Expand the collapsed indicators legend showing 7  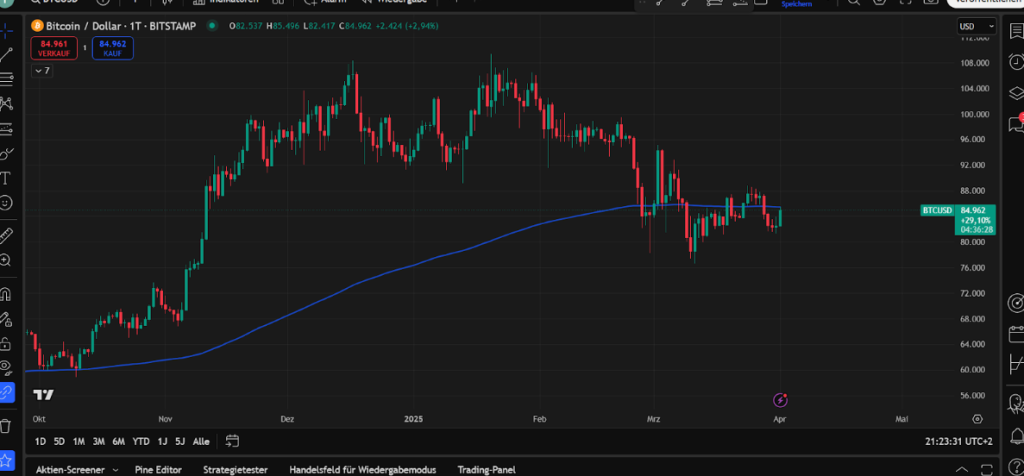pos(42,71)
